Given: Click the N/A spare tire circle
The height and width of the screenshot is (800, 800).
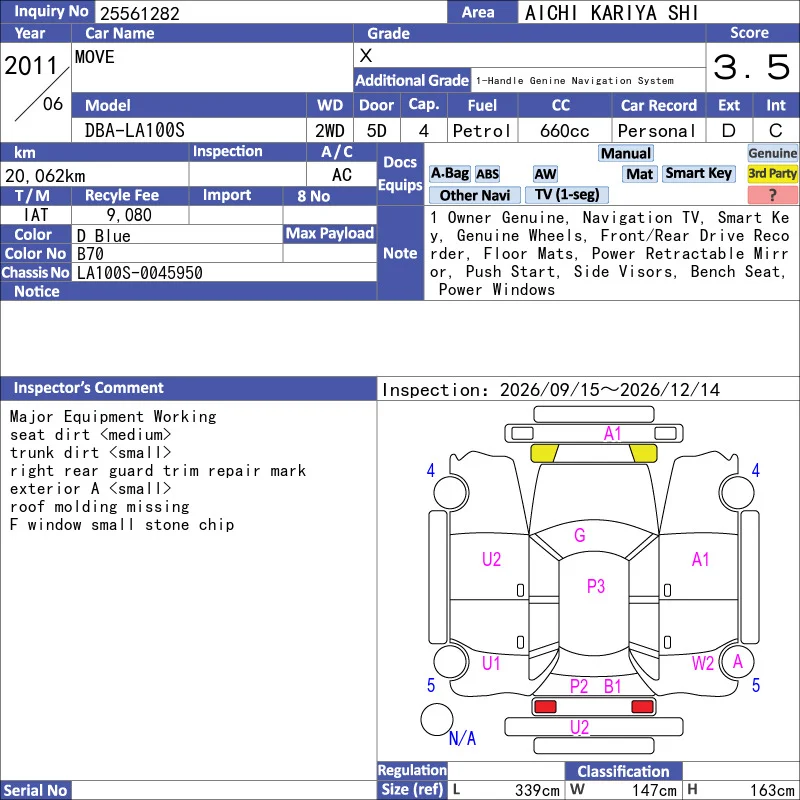Looking at the screenshot, I should pyautogui.click(x=437, y=719).
